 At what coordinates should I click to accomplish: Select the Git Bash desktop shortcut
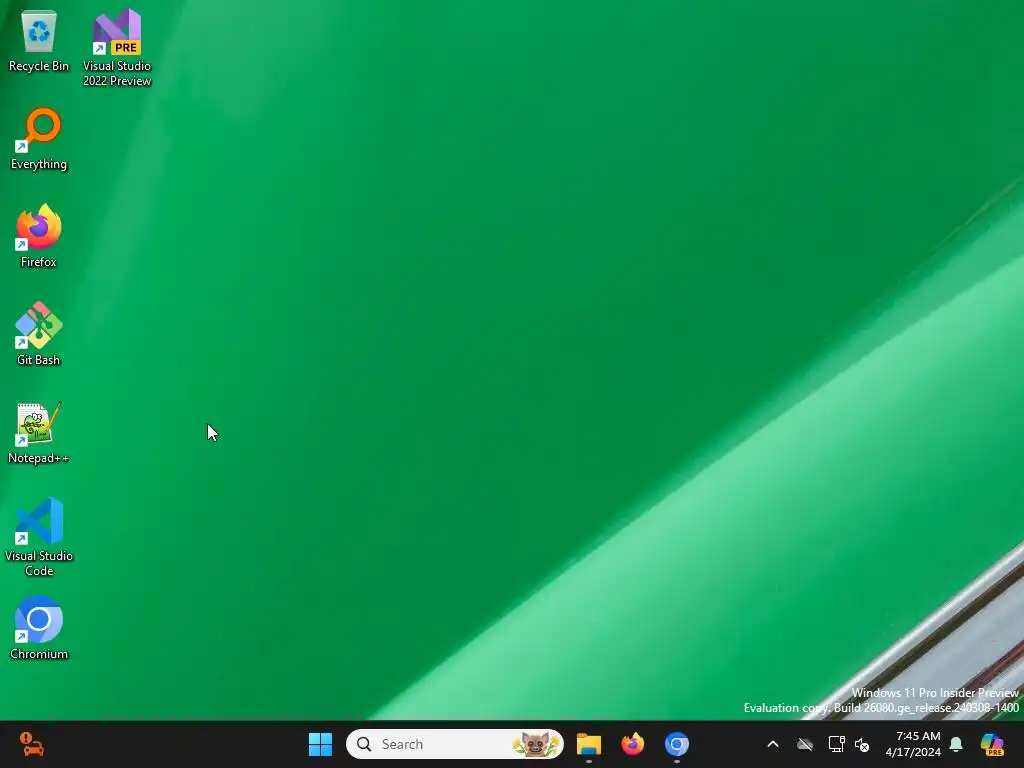click(x=39, y=334)
